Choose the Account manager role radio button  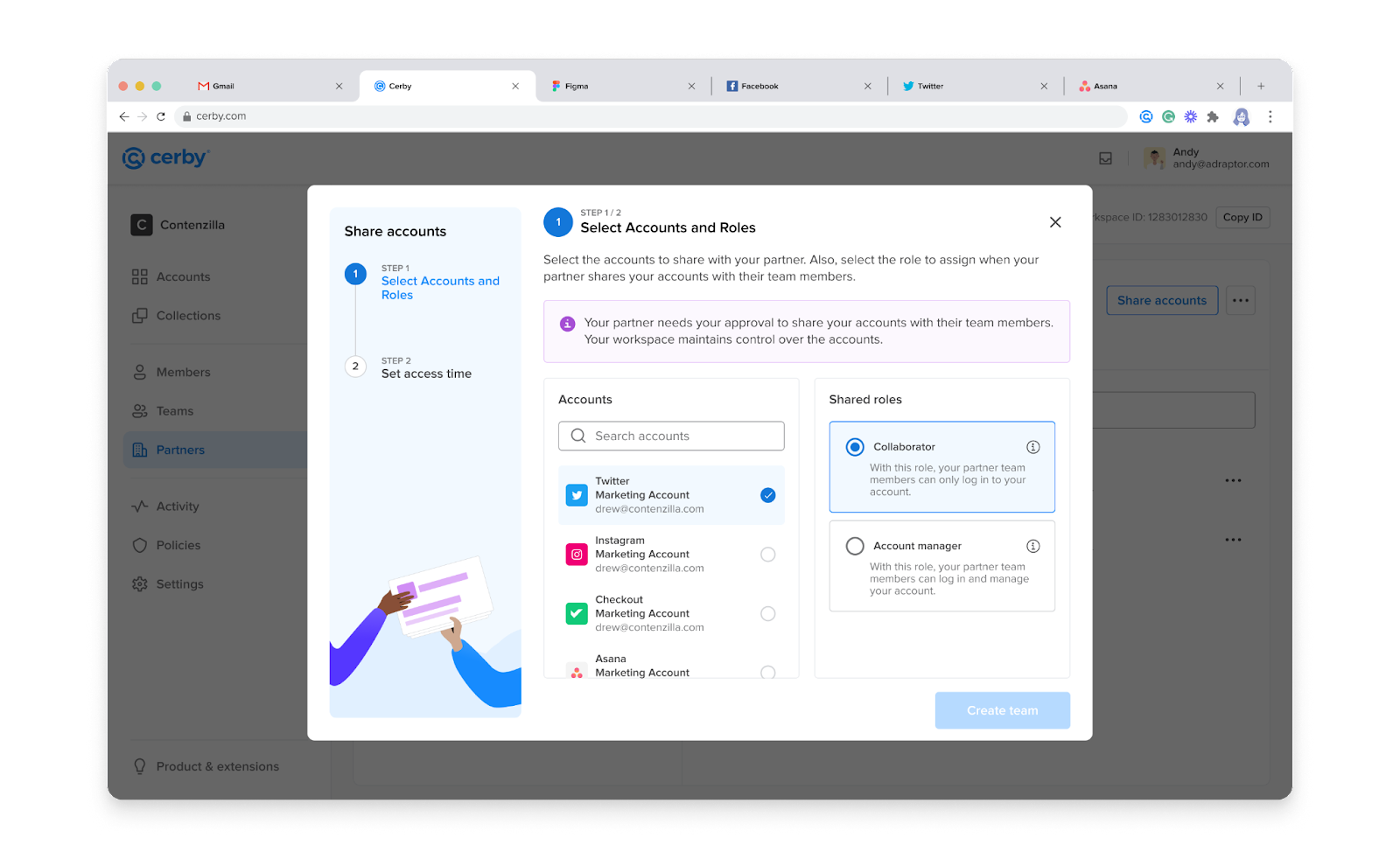(855, 546)
